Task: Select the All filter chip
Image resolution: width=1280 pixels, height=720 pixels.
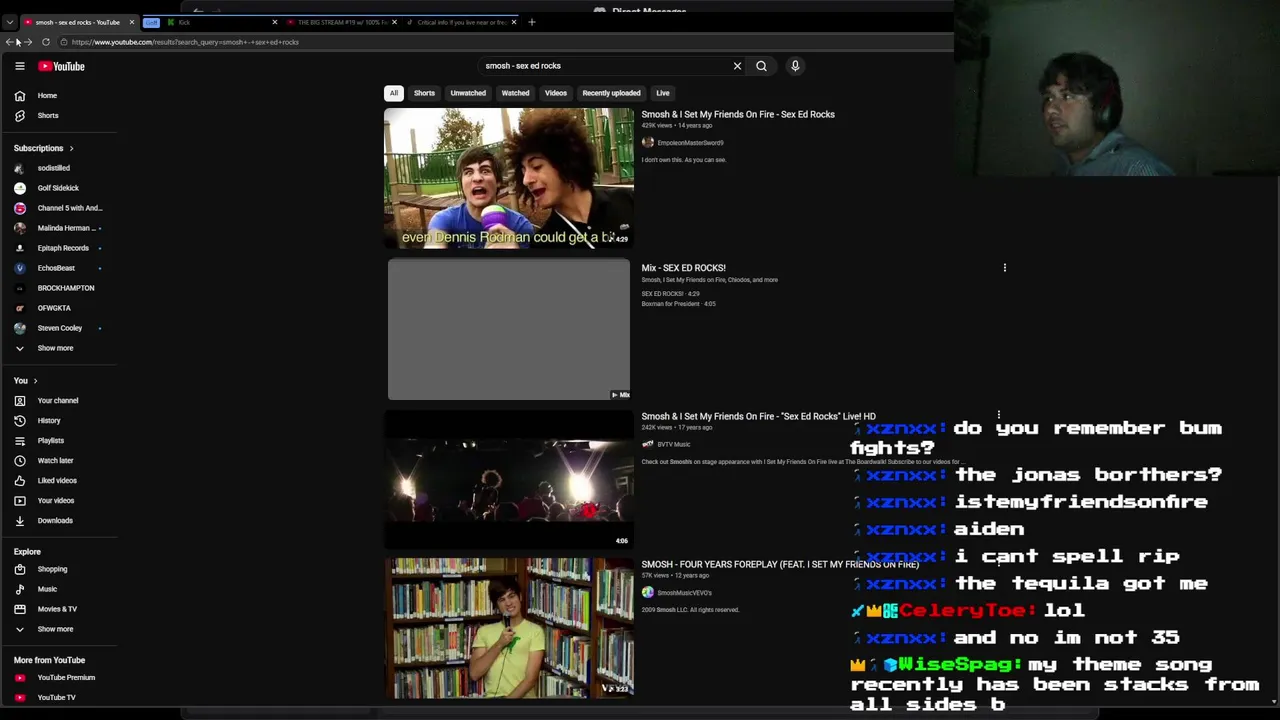Action: (394, 93)
